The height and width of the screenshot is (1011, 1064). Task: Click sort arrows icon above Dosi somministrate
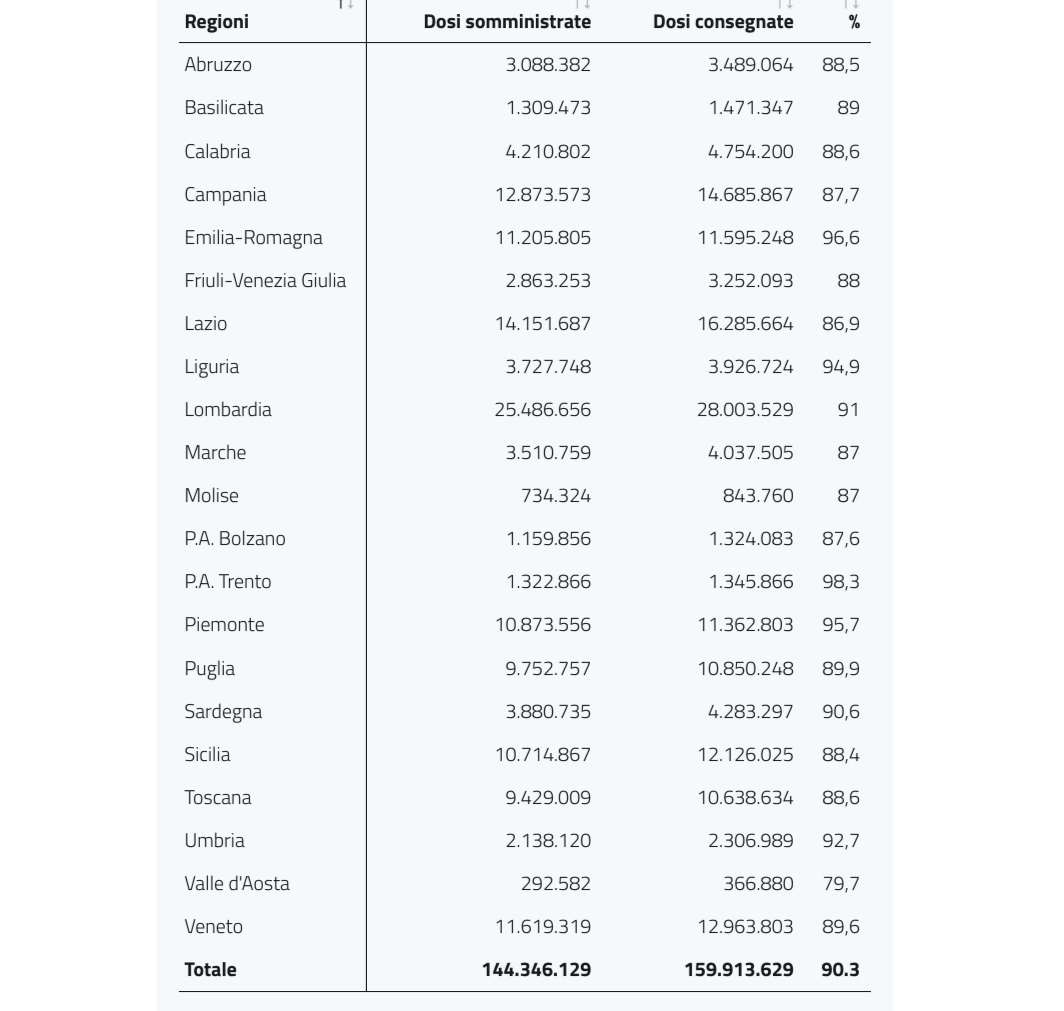[582, 4]
